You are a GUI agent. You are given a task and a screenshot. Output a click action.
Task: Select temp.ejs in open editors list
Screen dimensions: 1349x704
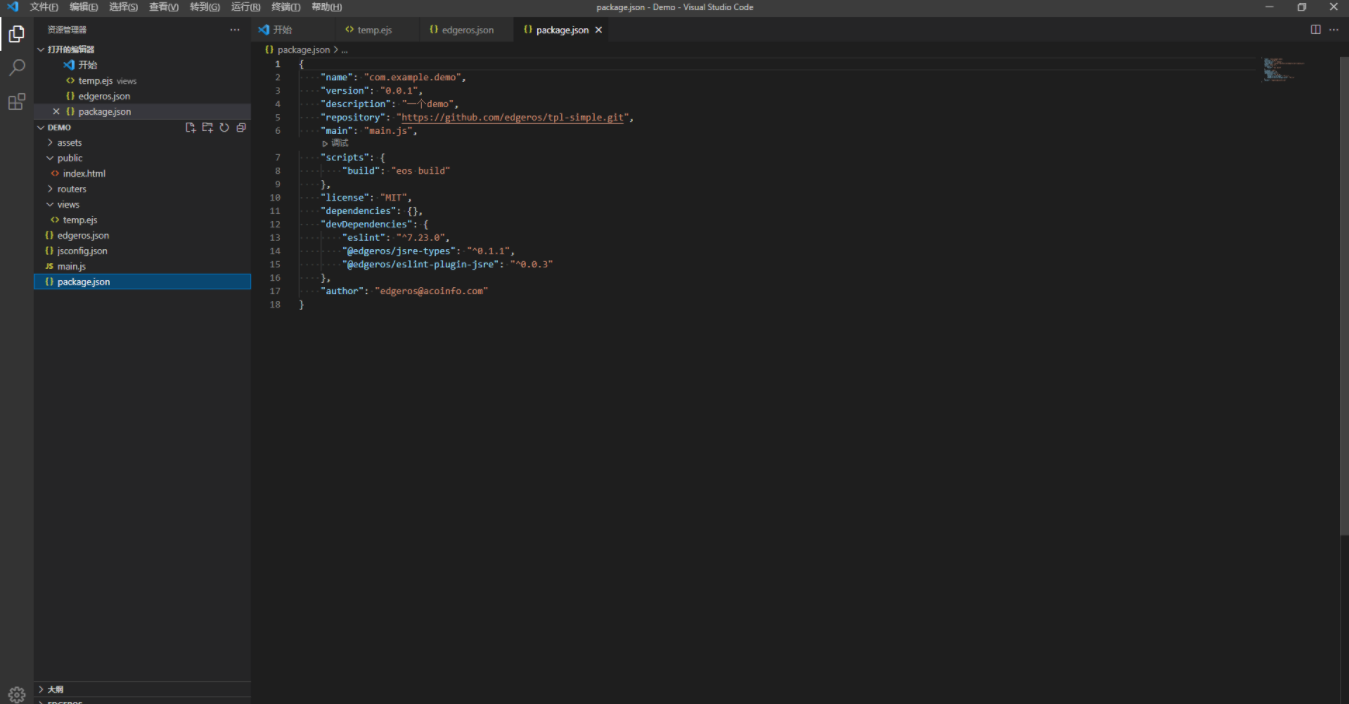click(x=142, y=81)
